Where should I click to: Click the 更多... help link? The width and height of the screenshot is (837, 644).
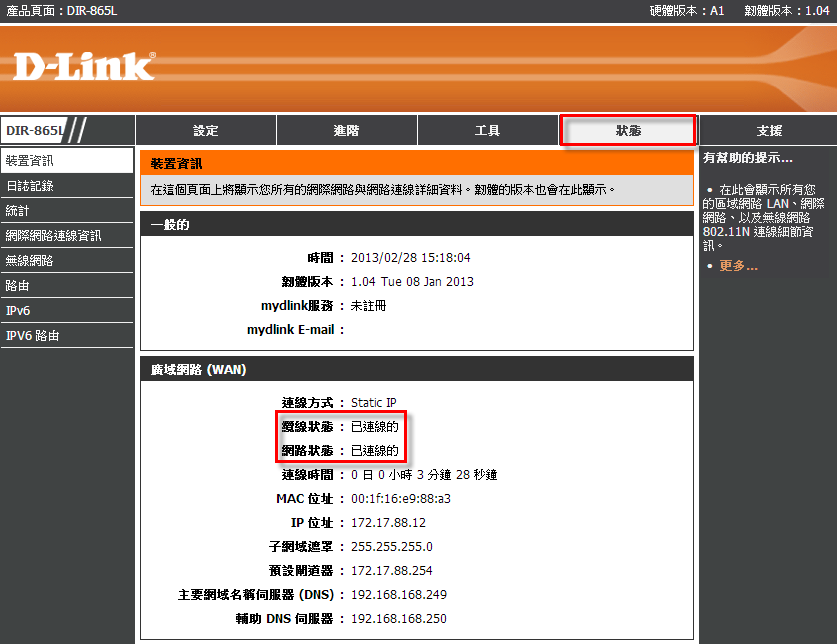[x=738, y=266]
